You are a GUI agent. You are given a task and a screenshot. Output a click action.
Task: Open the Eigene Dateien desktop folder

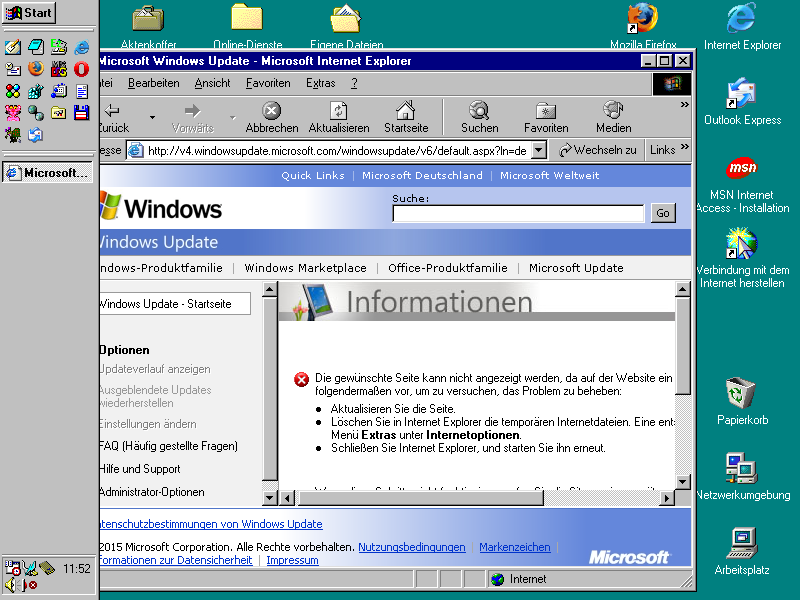[346, 26]
